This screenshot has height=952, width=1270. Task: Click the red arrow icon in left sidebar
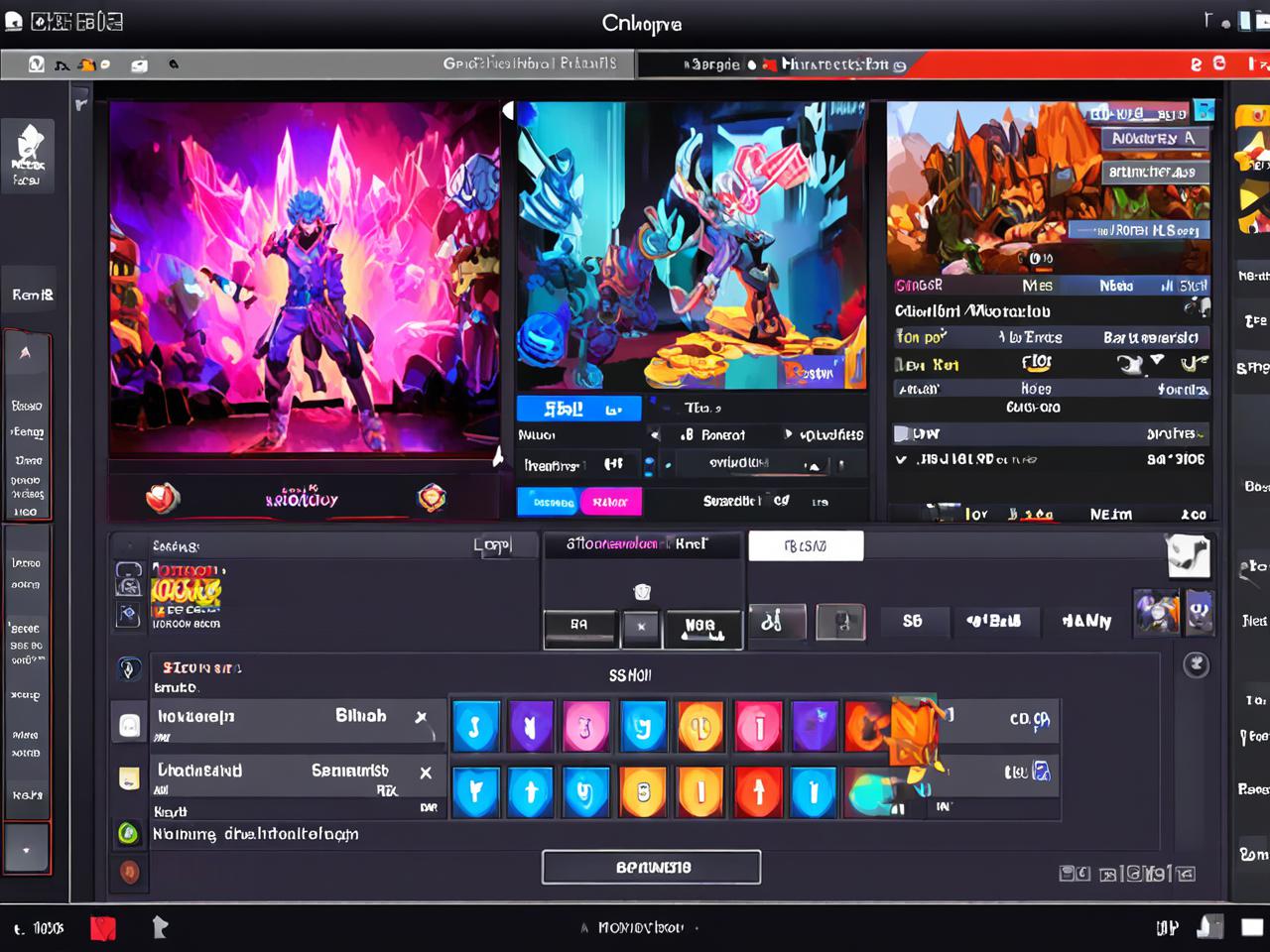26,353
